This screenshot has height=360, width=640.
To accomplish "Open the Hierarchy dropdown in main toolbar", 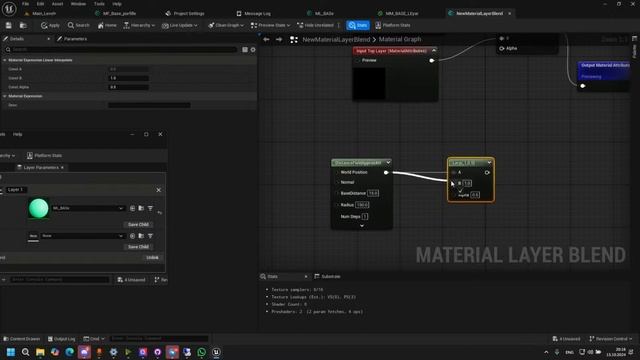I will pyautogui.click(x=139, y=25).
